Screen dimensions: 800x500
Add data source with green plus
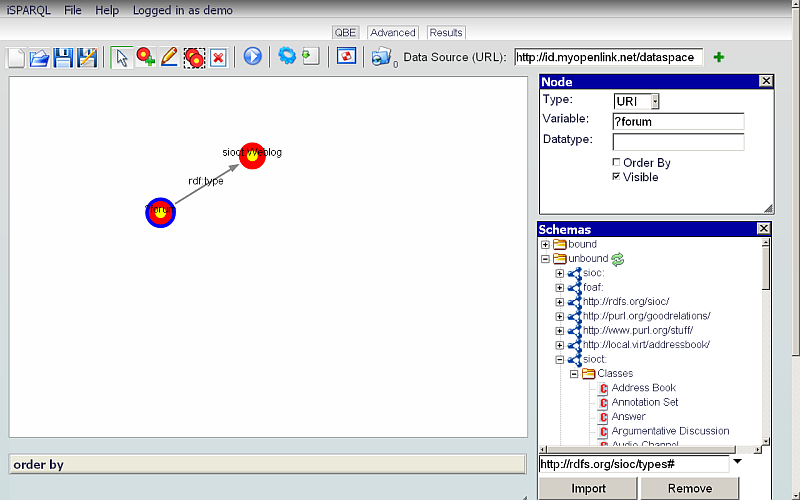click(719, 57)
